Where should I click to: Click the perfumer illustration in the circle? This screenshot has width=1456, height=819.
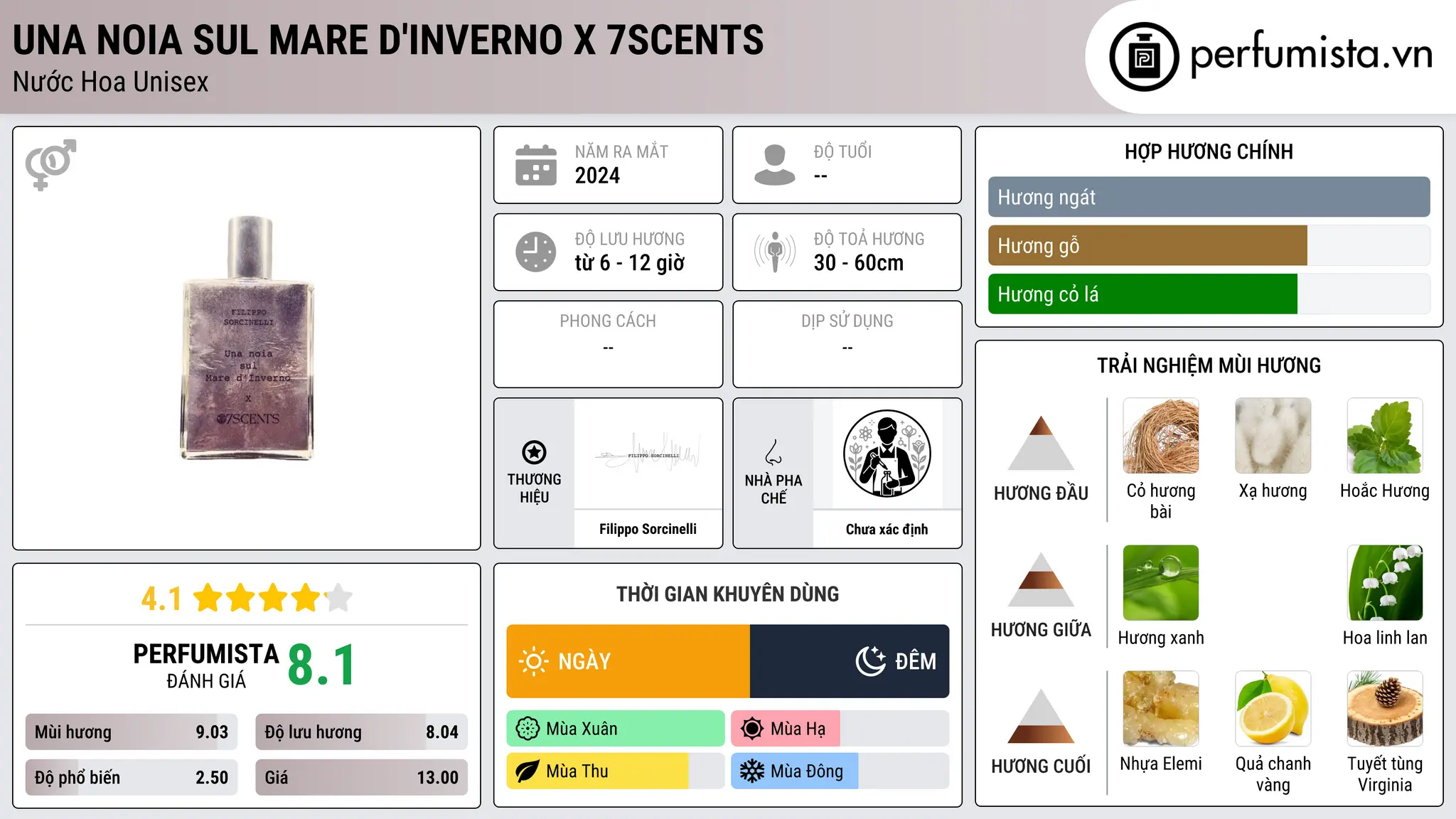(x=887, y=454)
